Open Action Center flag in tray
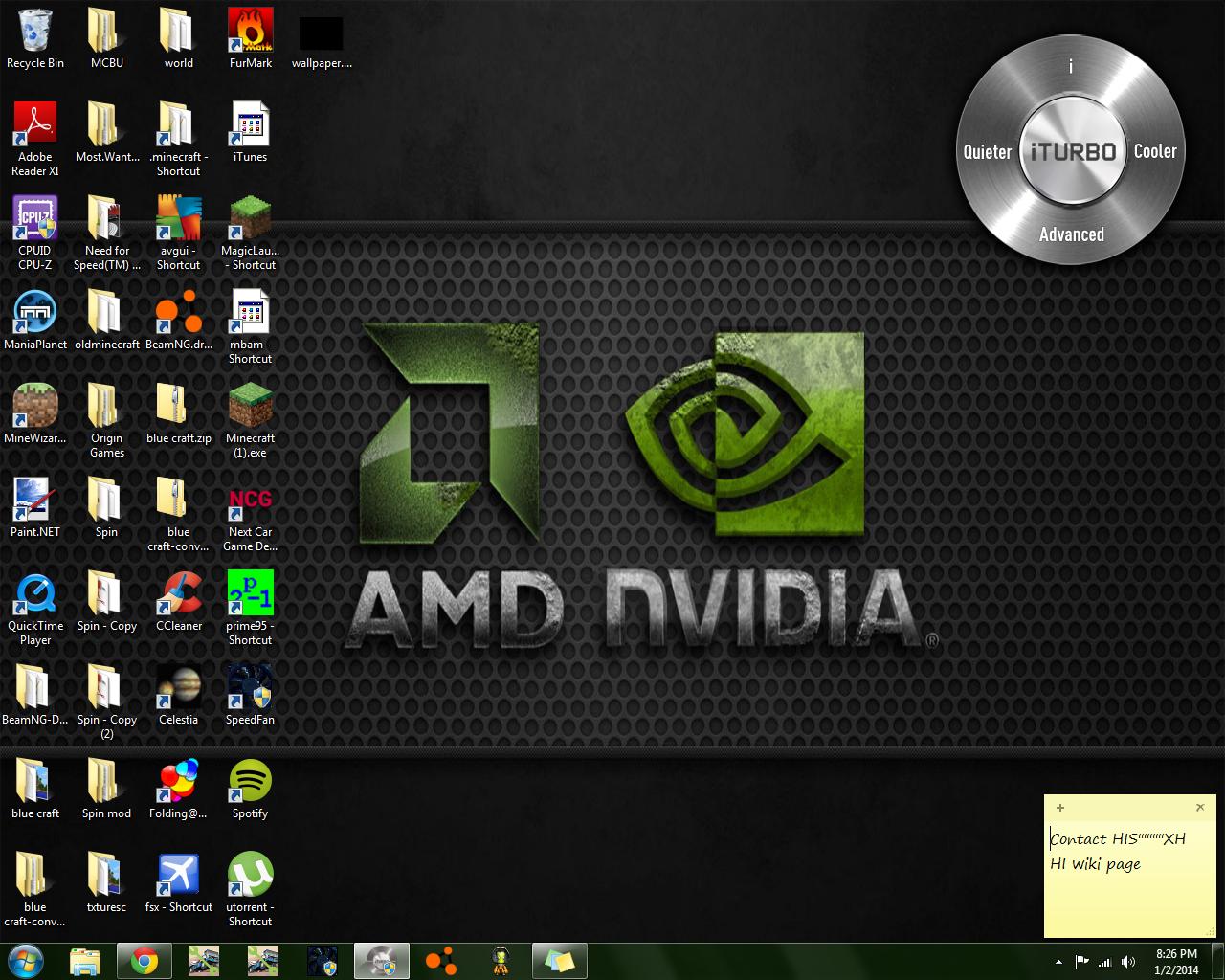Viewport: 1225px width, 980px height. tap(1082, 962)
